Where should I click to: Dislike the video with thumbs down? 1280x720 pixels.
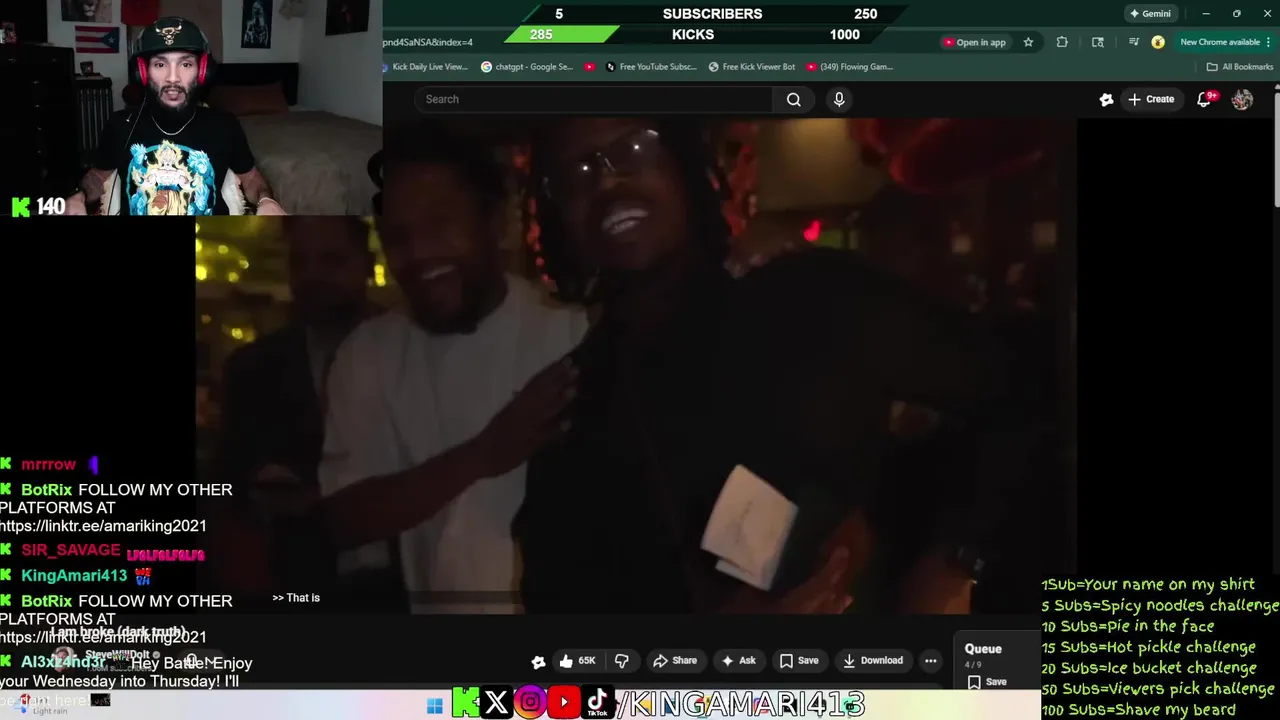click(x=621, y=660)
